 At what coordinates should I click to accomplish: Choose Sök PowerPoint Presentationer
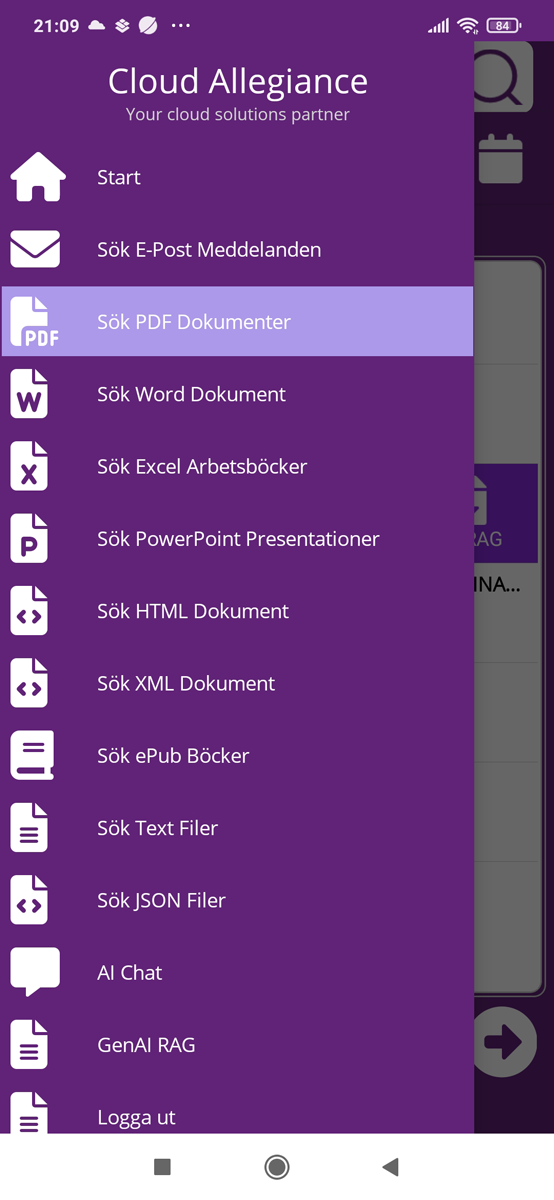tap(237, 538)
